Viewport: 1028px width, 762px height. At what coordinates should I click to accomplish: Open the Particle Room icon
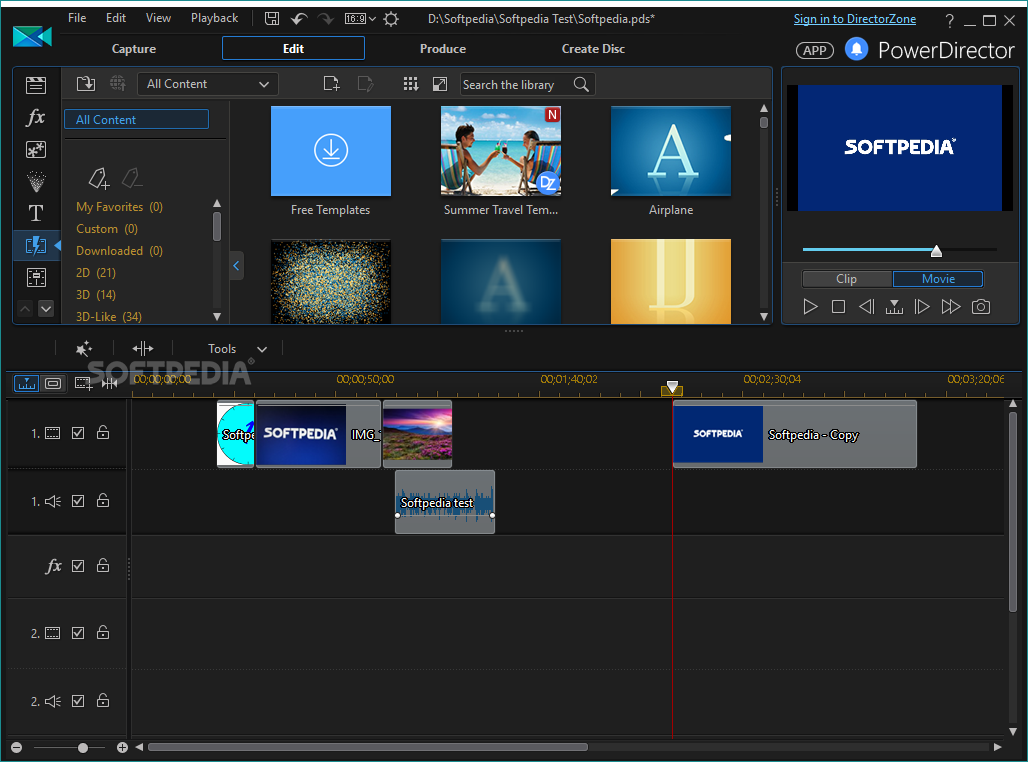[x=36, y=181]
